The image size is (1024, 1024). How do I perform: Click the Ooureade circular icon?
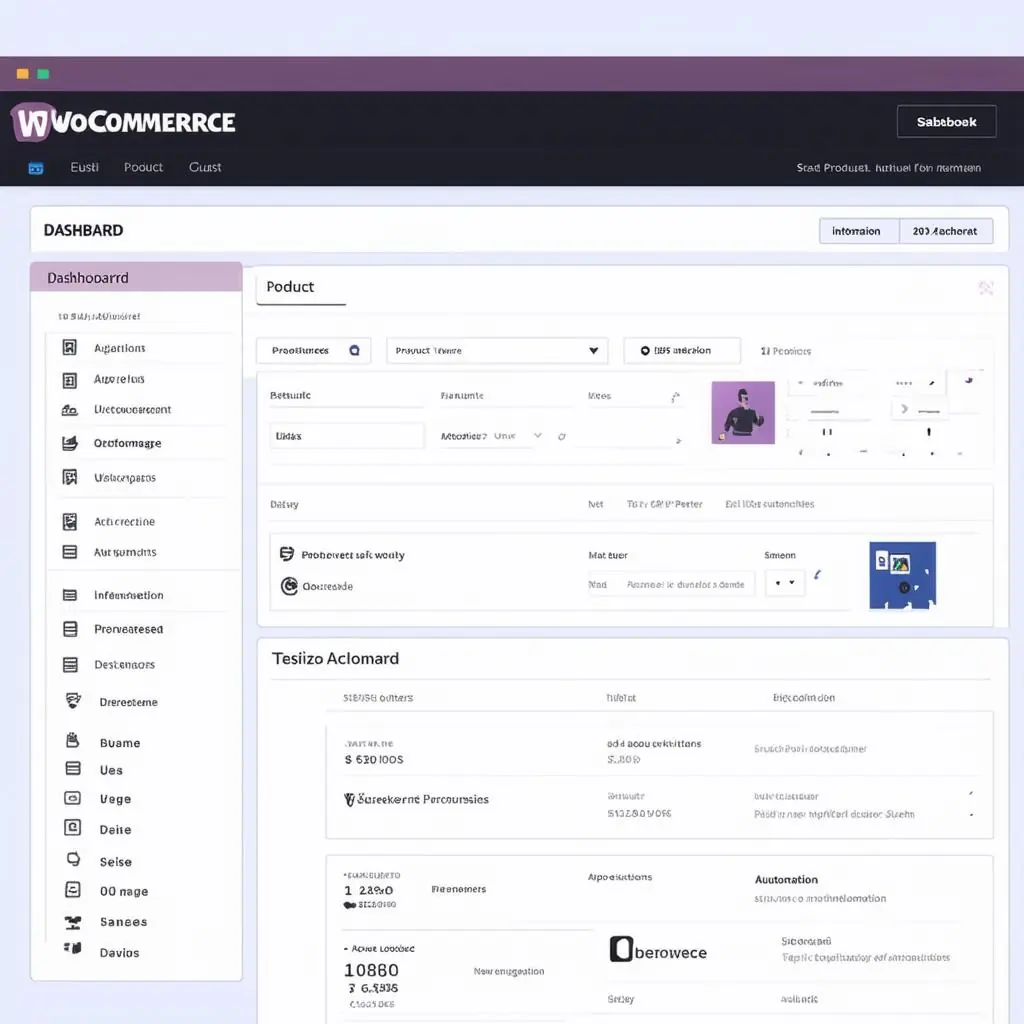click(289, 586)
